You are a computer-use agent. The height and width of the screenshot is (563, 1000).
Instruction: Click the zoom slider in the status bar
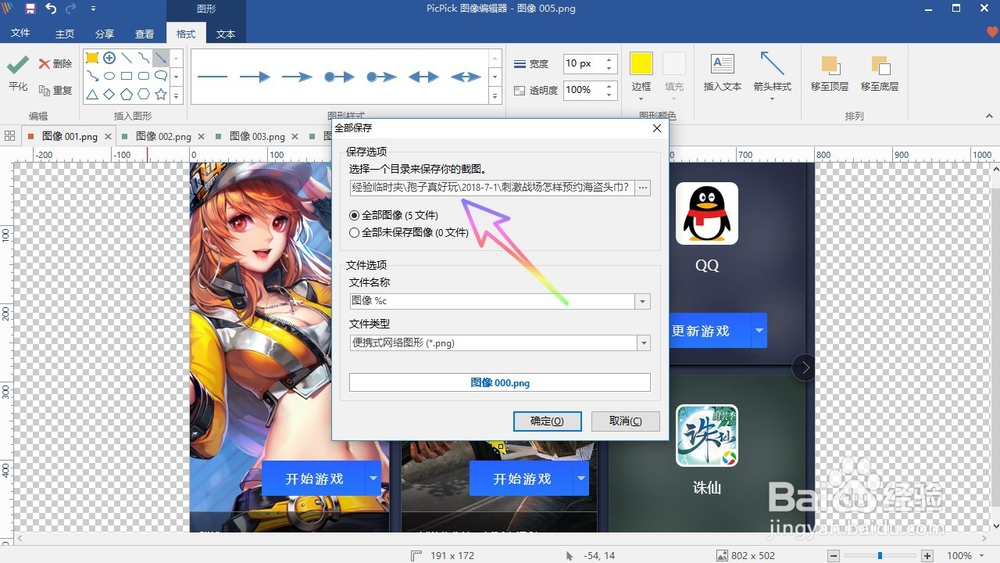coord(880,555)
